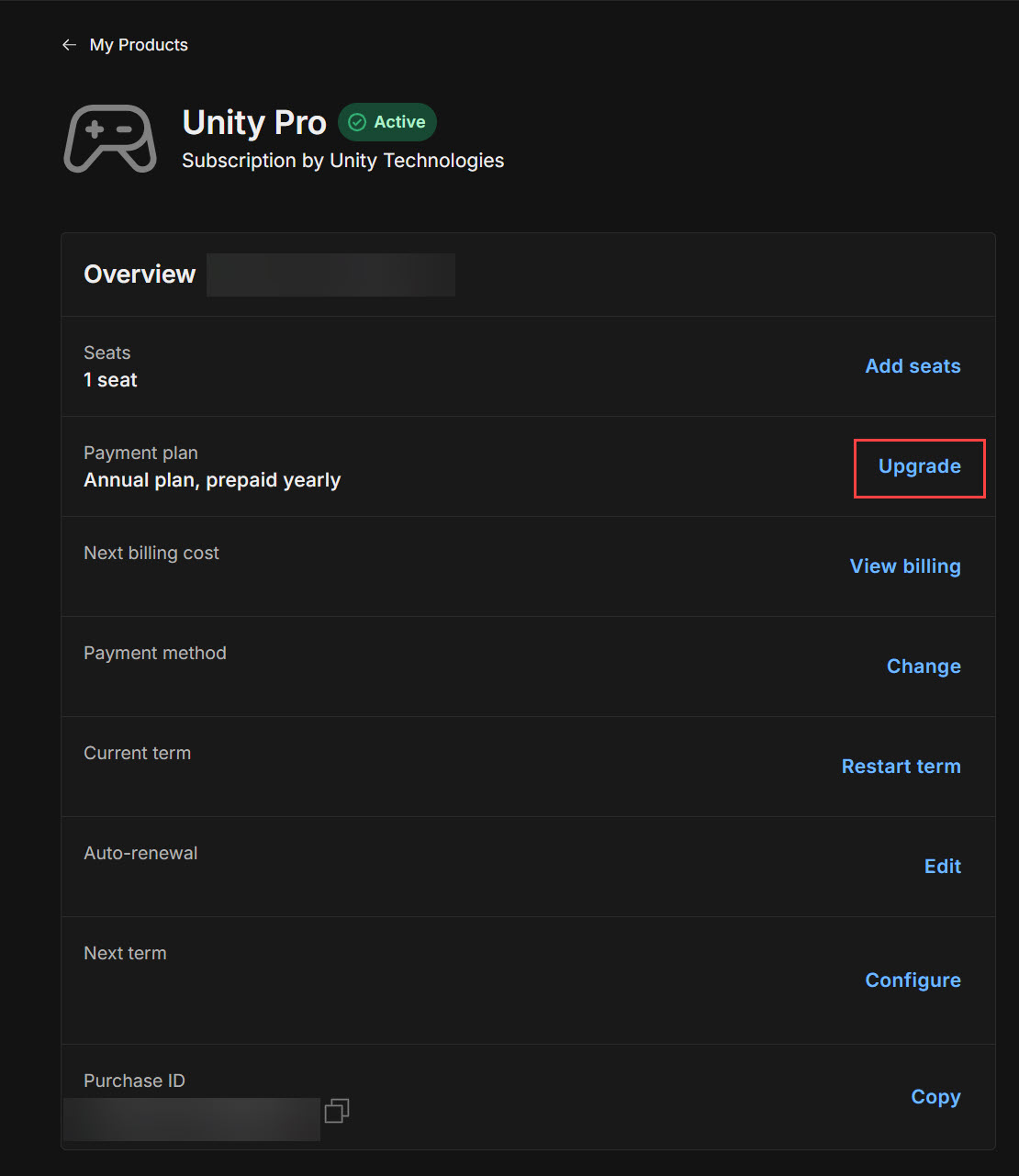Click the Current term label
The image size is (1019, 1176).
pyautogui.click(x=138, y=753)
